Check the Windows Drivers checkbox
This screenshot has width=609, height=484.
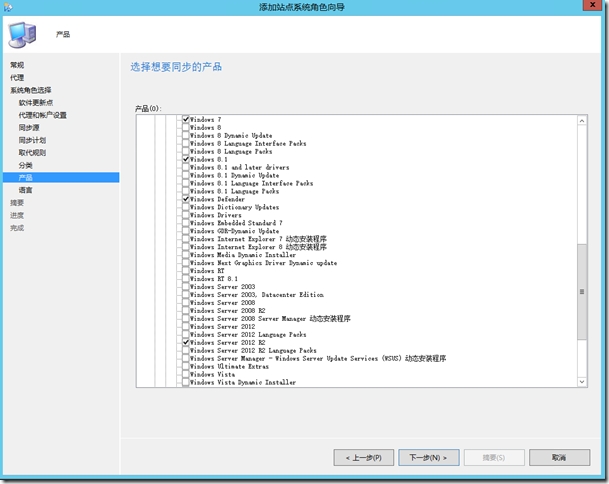[186, 215]
